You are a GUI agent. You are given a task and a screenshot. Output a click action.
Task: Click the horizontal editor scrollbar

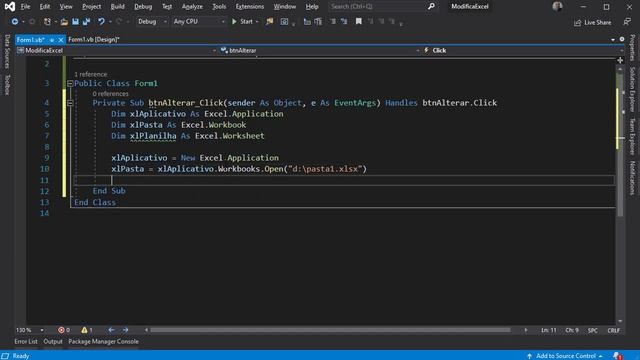(x=331, y=330)
